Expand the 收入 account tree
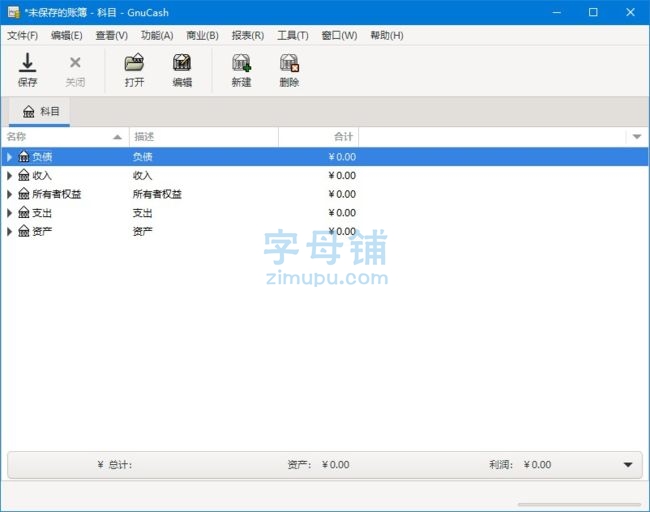Viewport: 650px width, 512px height. coord(9,175)
